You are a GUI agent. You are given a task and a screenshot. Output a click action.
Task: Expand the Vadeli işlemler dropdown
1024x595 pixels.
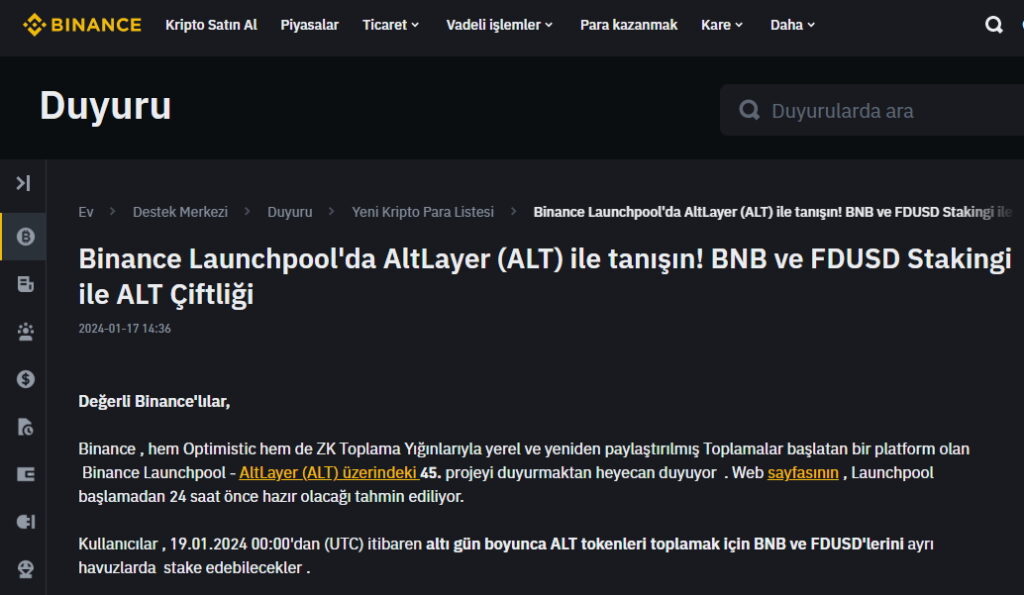coord(500,25)
